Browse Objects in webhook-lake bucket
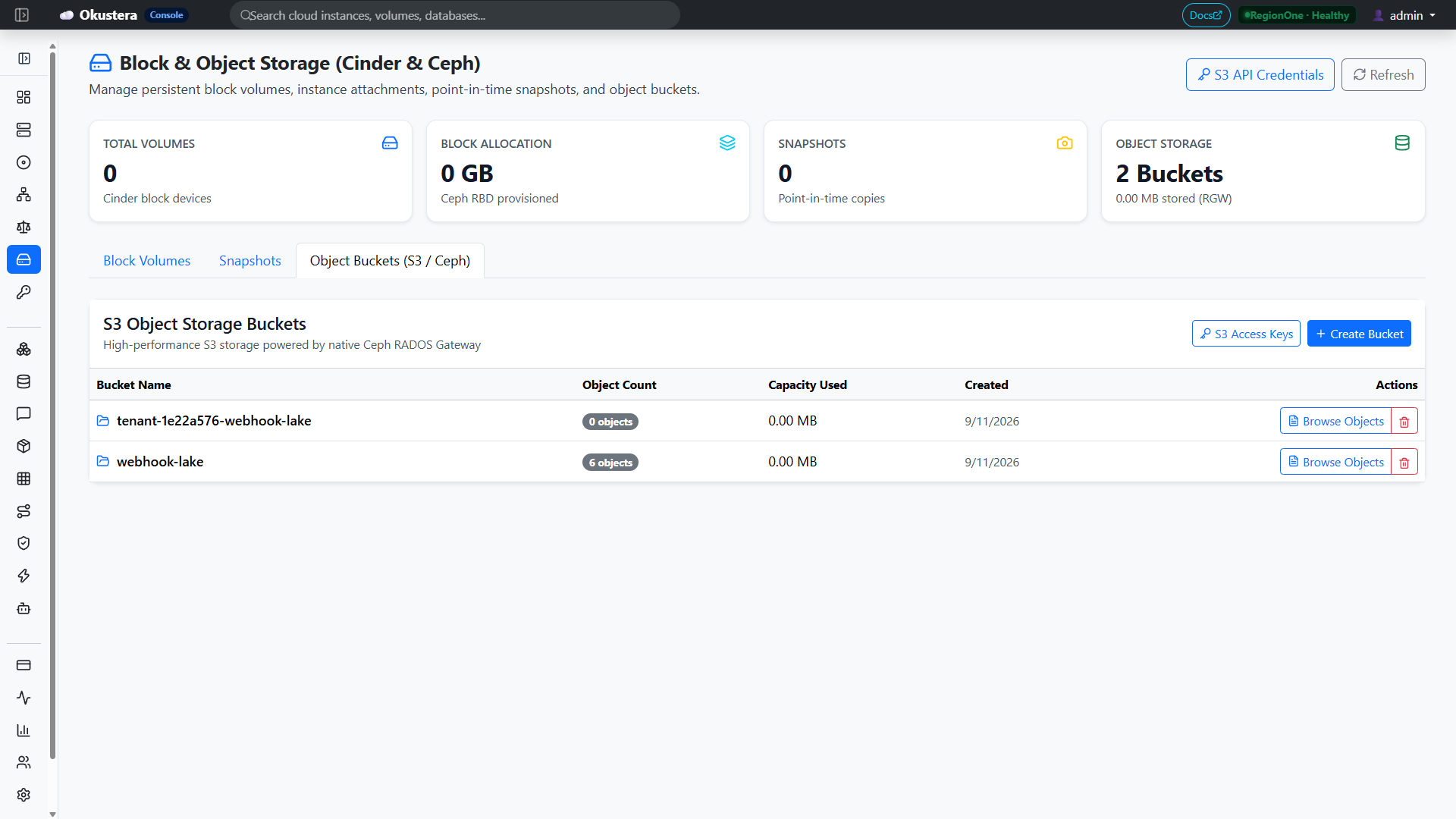The image size is (1456, 819). click(1335, 462)
